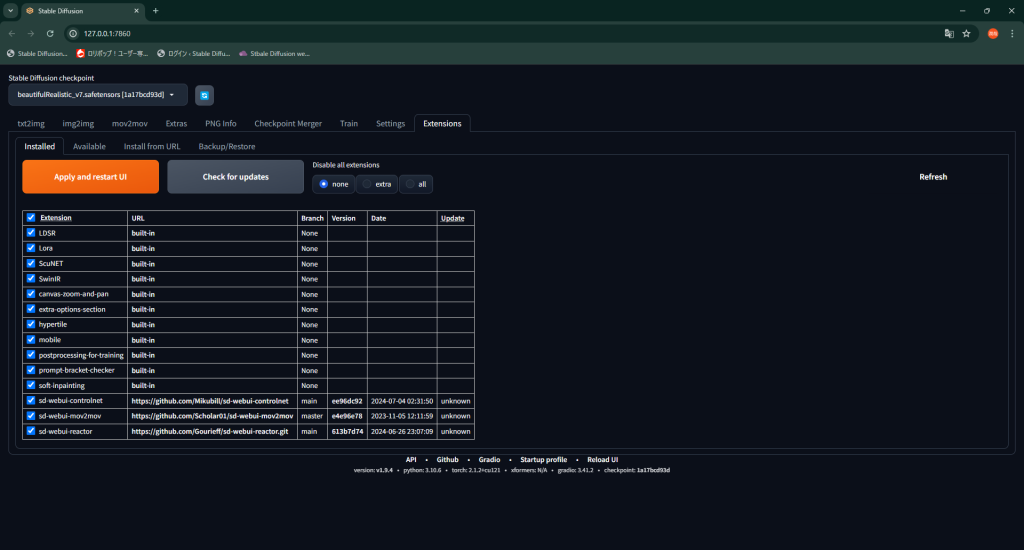Image resolution: width=1024 pixels, height=550 pixels.
Task: Click the Check for updates button
Action: 235,177
